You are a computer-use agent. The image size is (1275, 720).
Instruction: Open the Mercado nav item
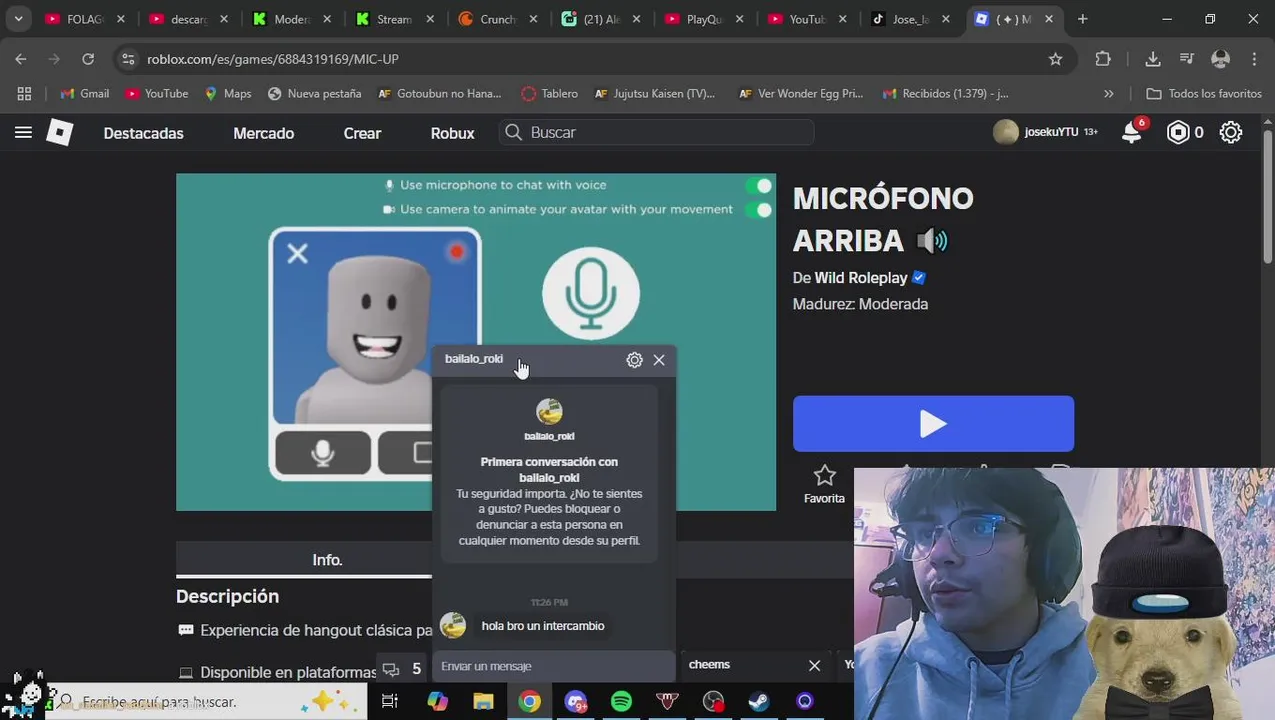[264, 133]
